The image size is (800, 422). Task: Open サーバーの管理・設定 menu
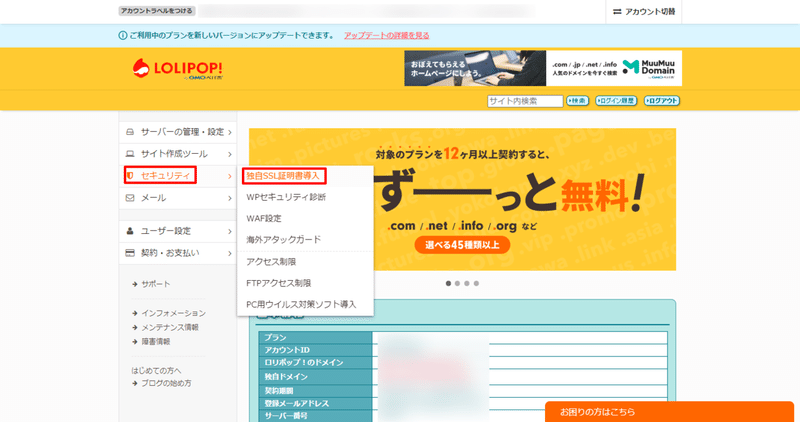(x=178, y=132)
